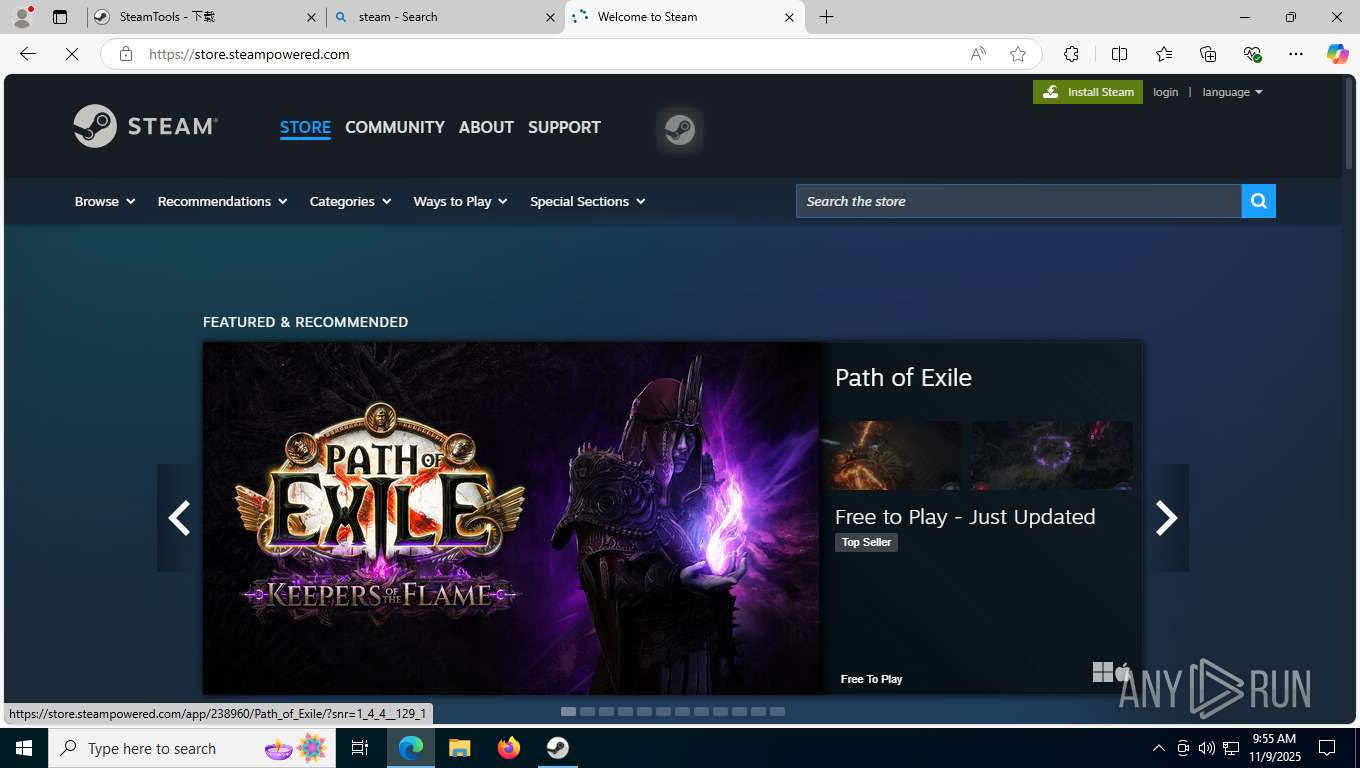The height and width of the screenshot is (768, 1360).
Task: Select the fifth carousel page indicator
Action: (x=644, y=712)
